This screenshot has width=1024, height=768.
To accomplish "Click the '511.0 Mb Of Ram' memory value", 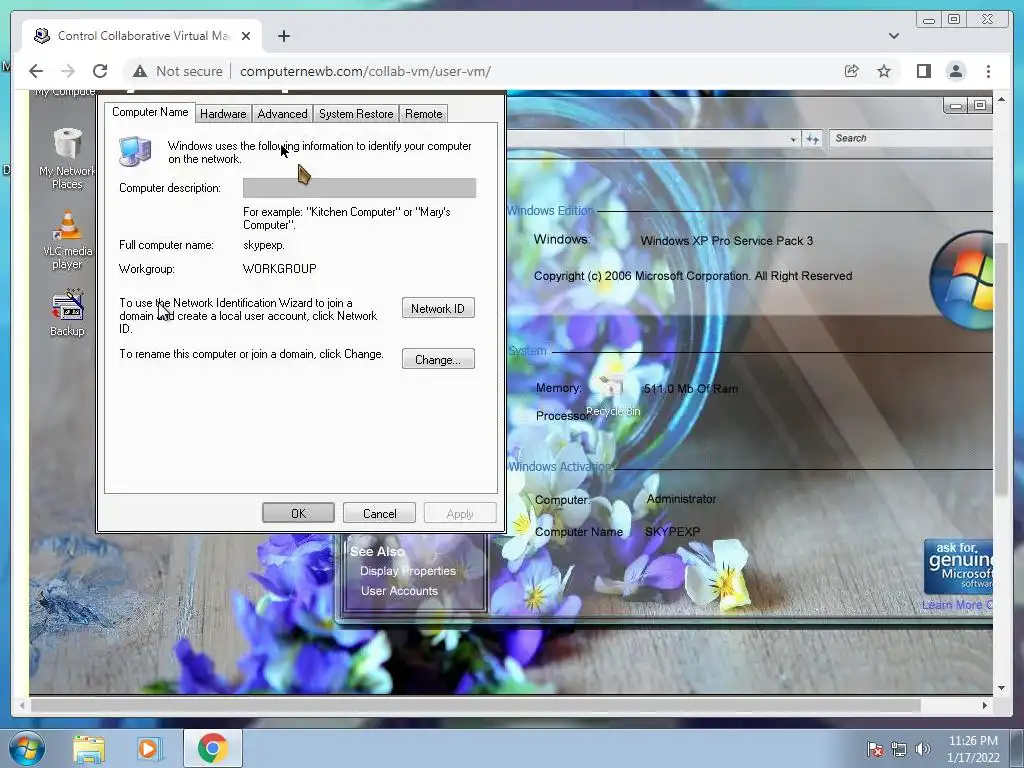I will pos(690,389).
